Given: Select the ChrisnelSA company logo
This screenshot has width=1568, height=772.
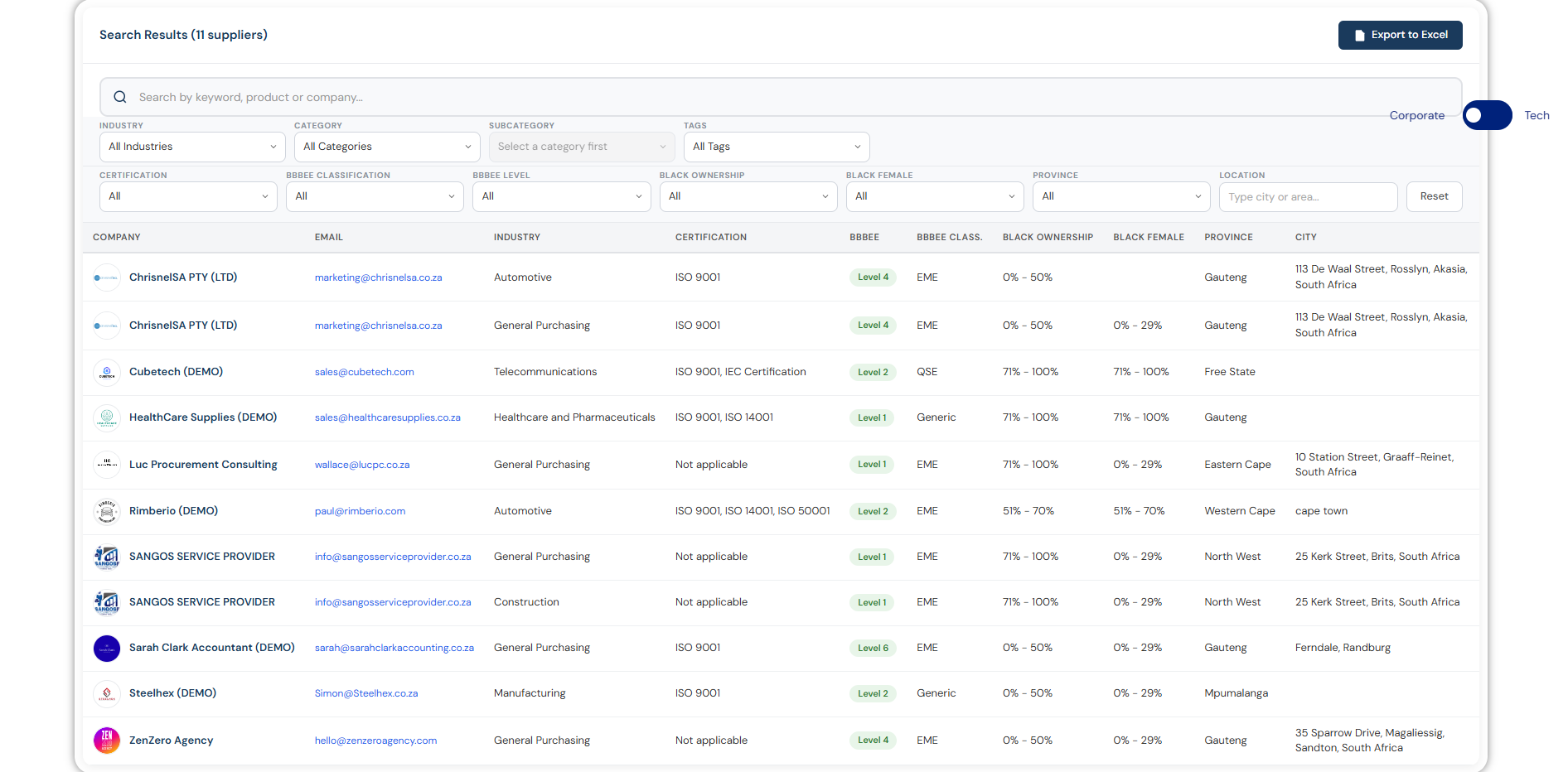Looking at the screenshot, I should (x=106, y=277).
